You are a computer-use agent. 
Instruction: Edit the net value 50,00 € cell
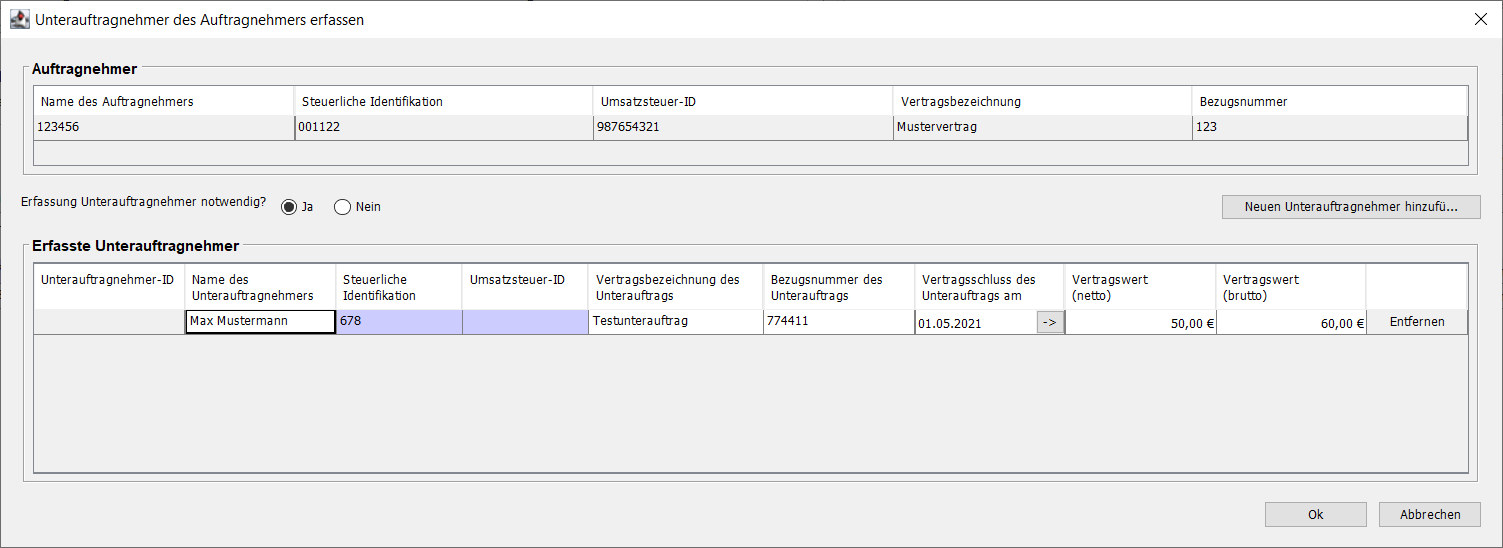click(x=1141, y=322)
